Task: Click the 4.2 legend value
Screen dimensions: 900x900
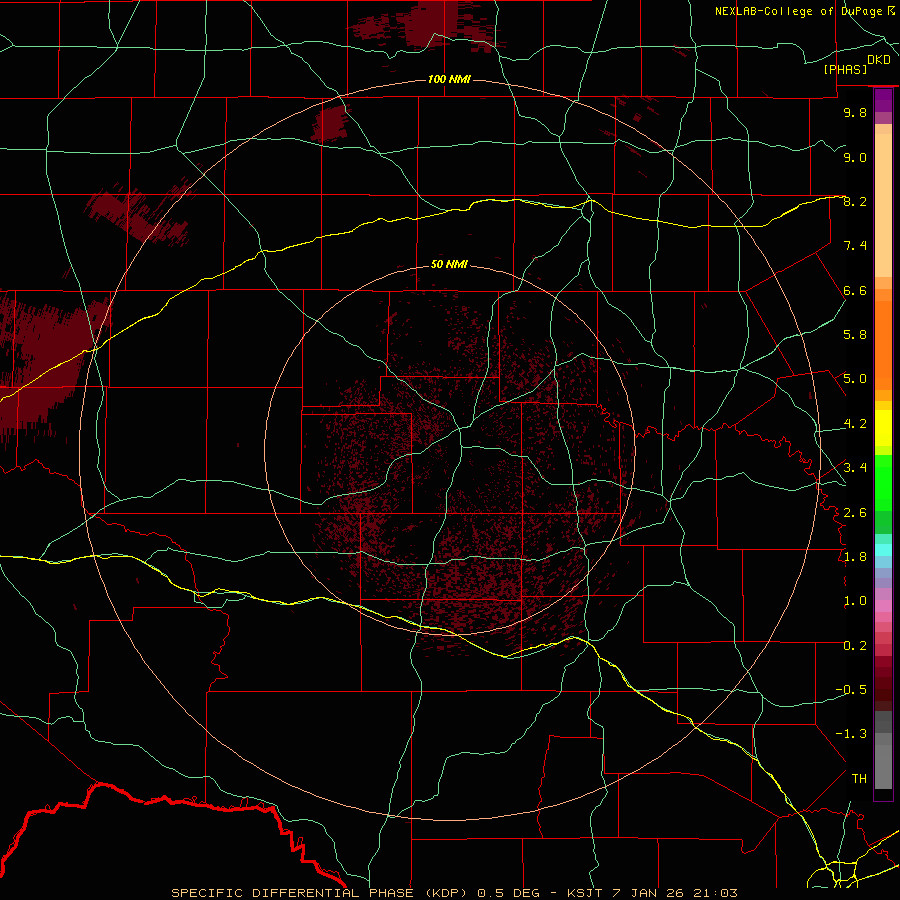Action: point(855,424)
